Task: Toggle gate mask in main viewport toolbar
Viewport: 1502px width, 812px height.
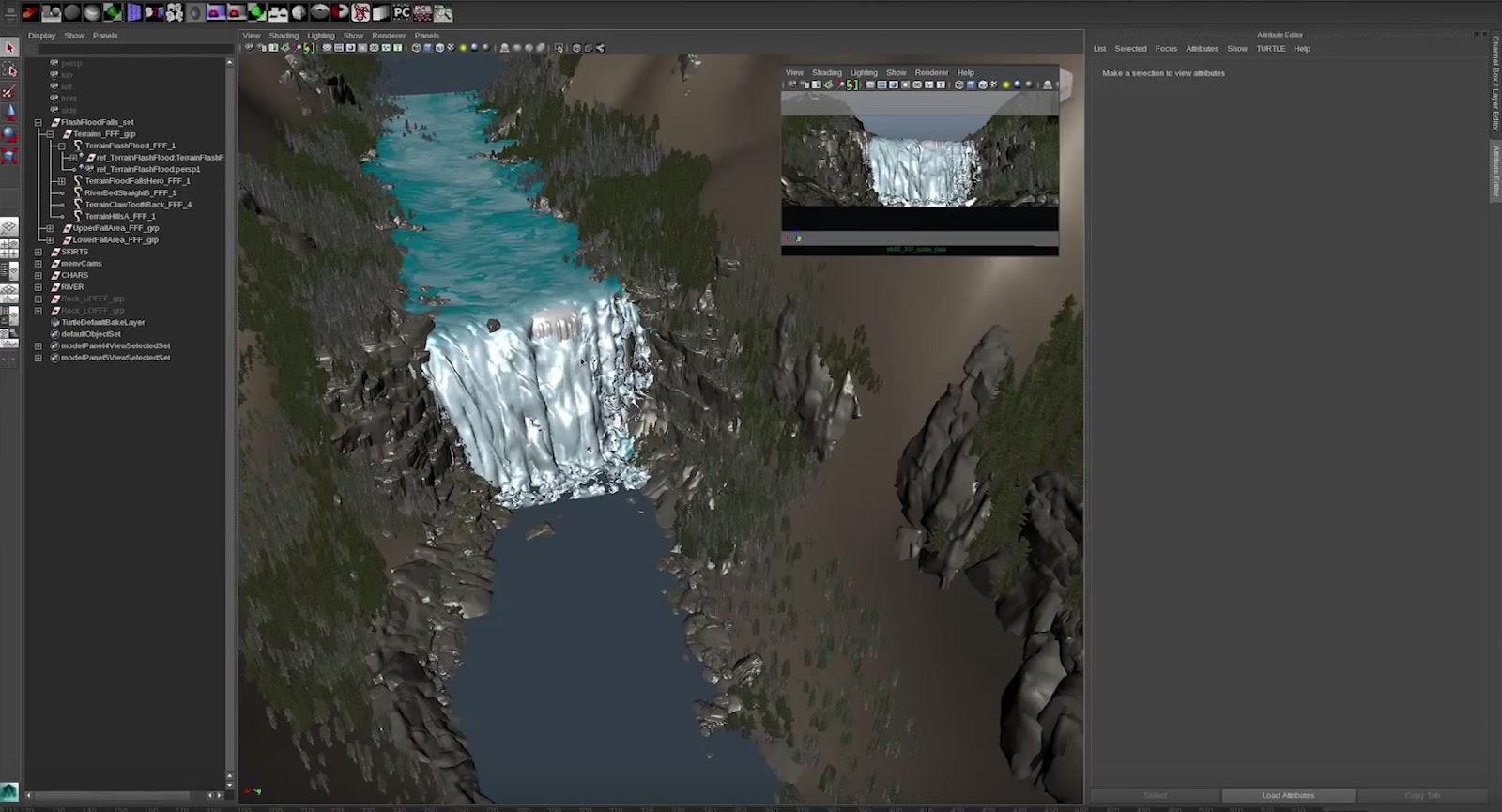Action: tap(362, 48)
